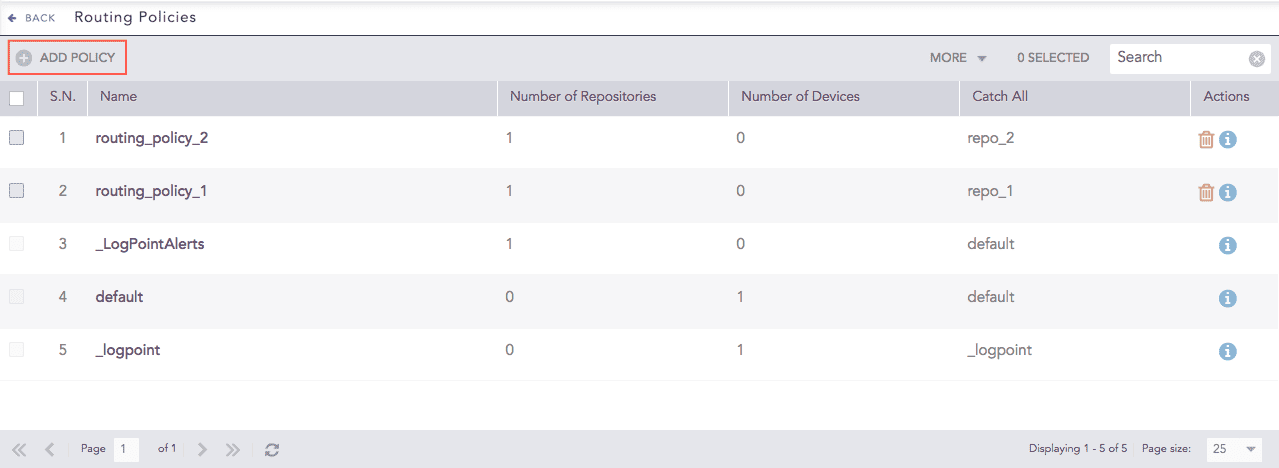Show info for routing_policy_1
Viewport: 1279px width, 468px height.
click(1228, 192)
